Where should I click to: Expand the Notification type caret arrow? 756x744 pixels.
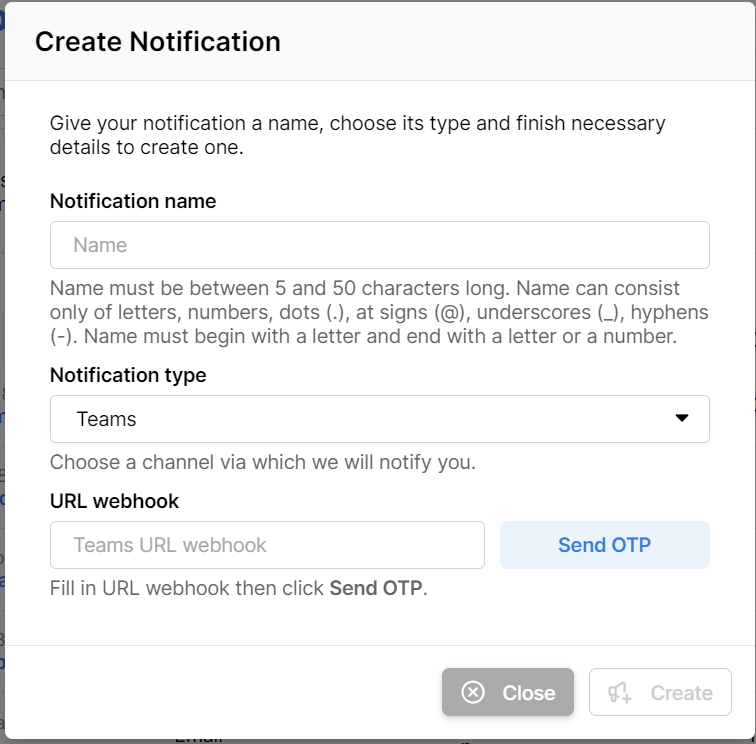tap(682, 418)
